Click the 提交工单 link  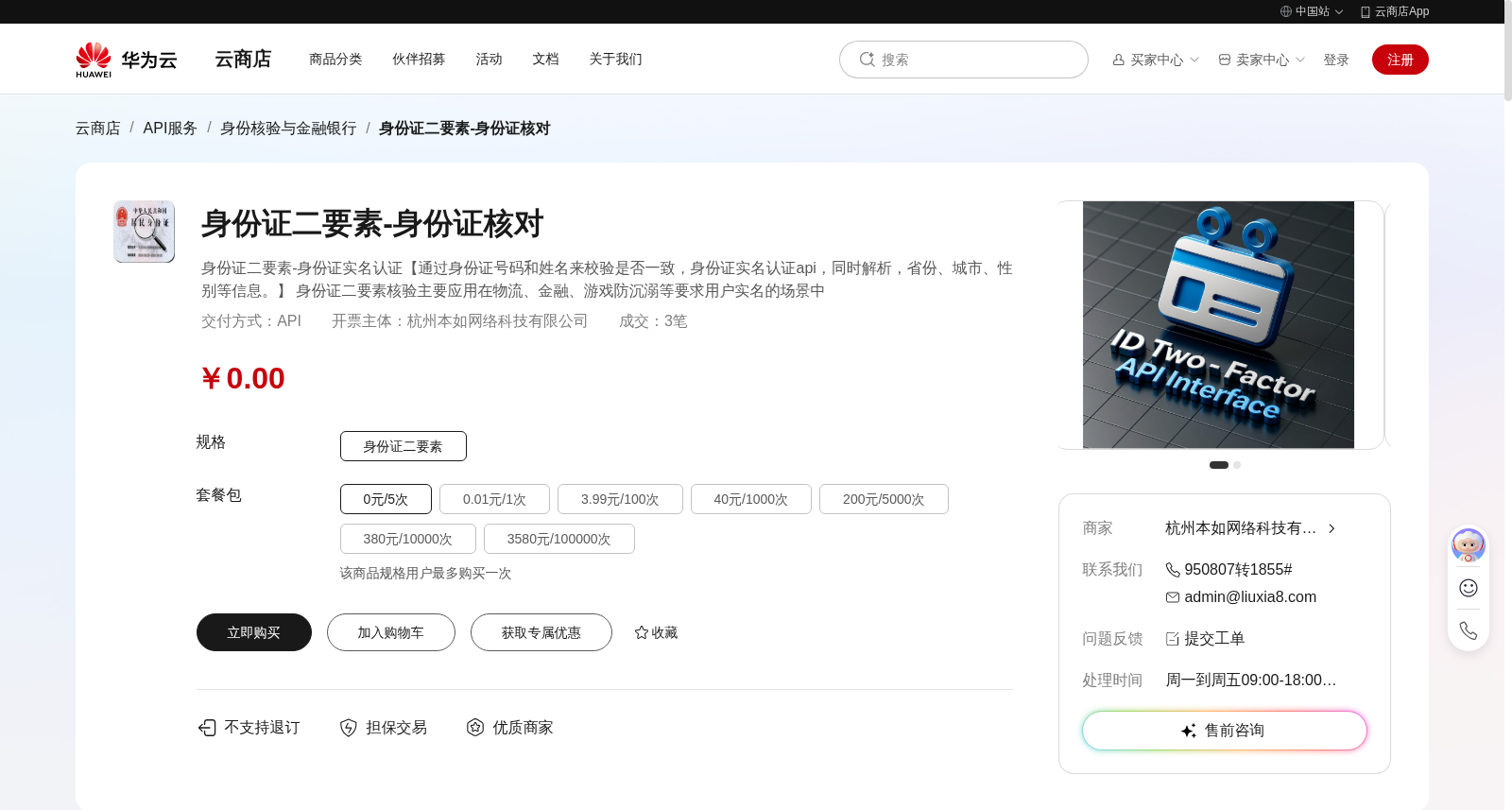pos(1214,639)
